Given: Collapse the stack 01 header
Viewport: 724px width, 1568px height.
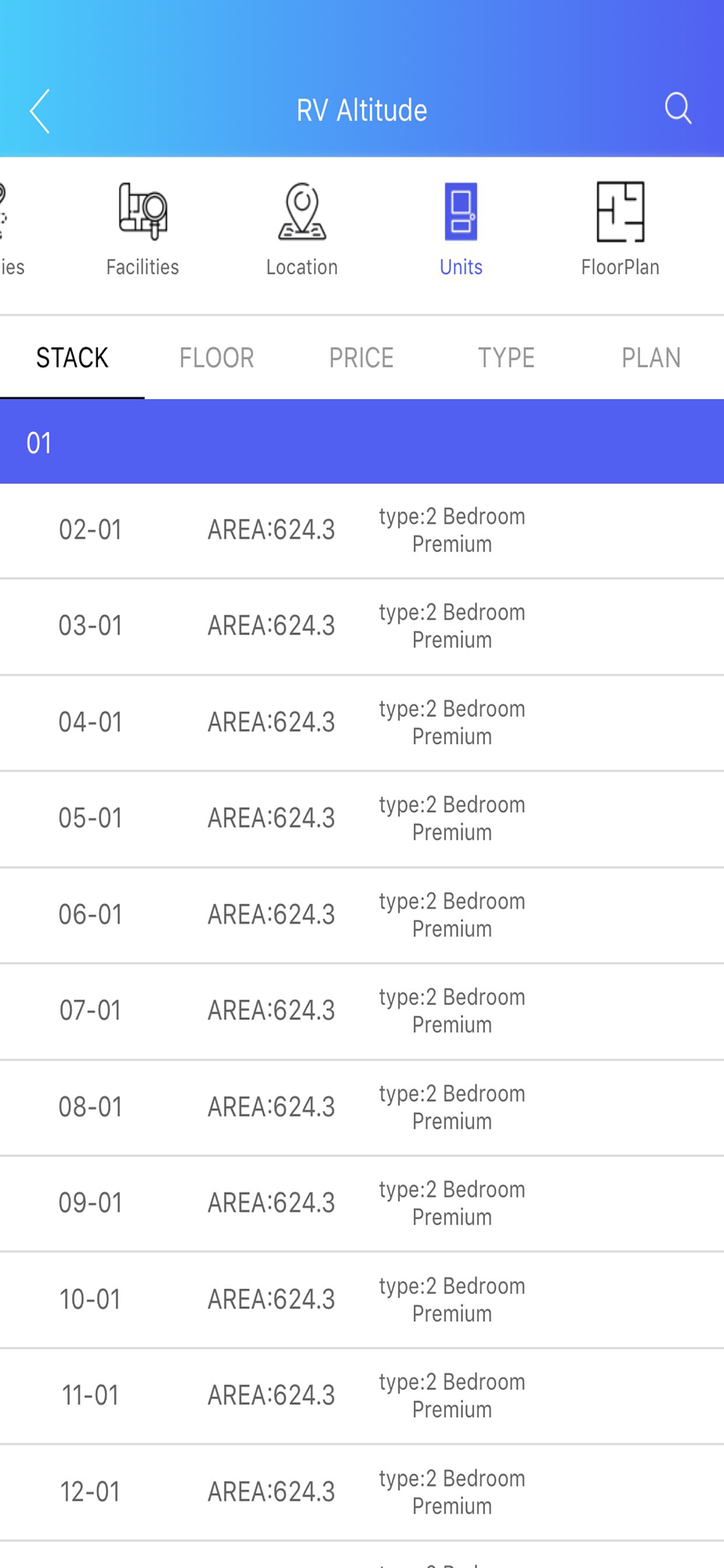Looking at the screenshot, I should pyautogui.click(x=362, y=442).
